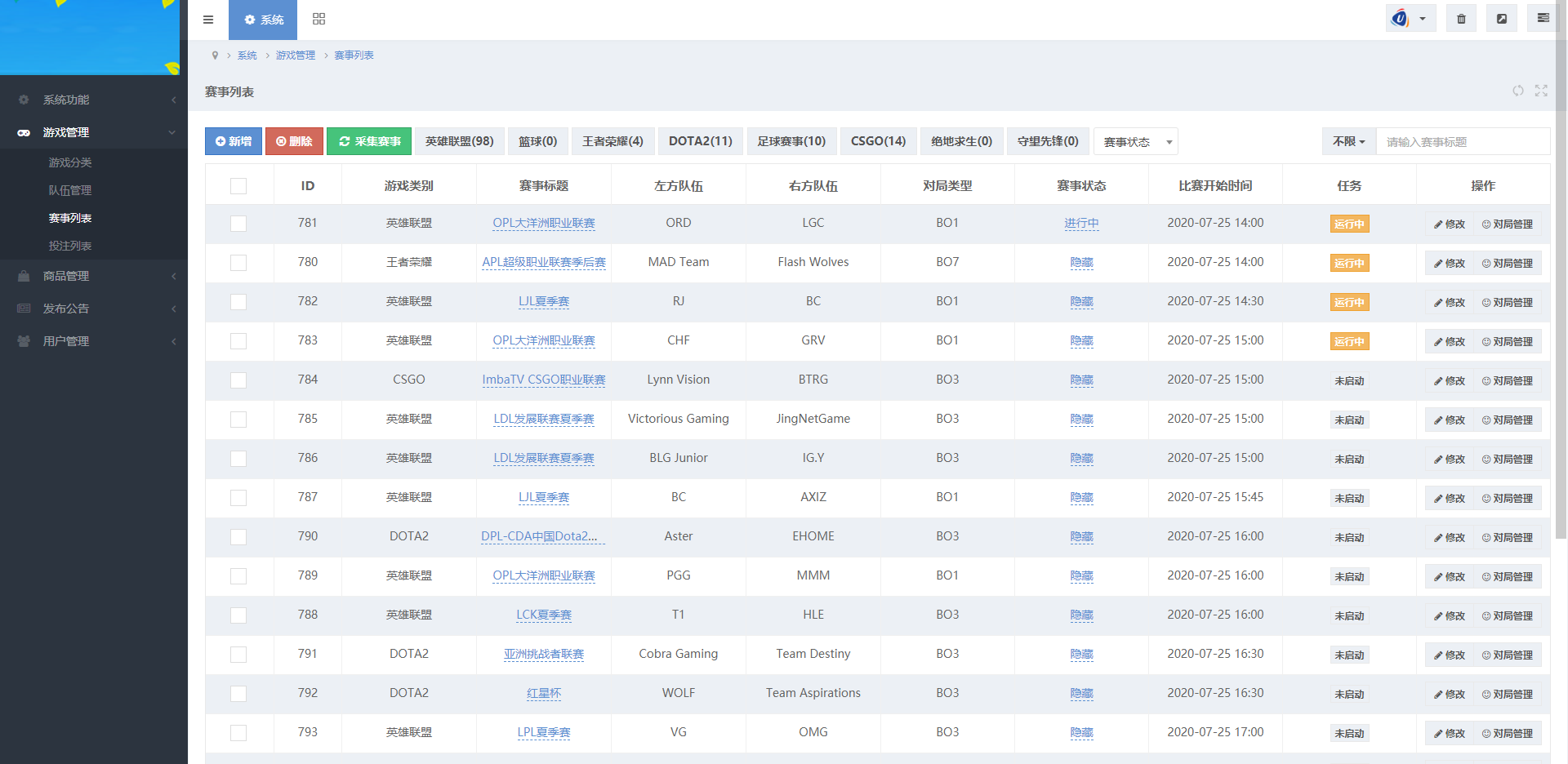Open the grid apps icon next to 系统
Viewport: 1568px width, 764px height.
(x=318, y=20)
